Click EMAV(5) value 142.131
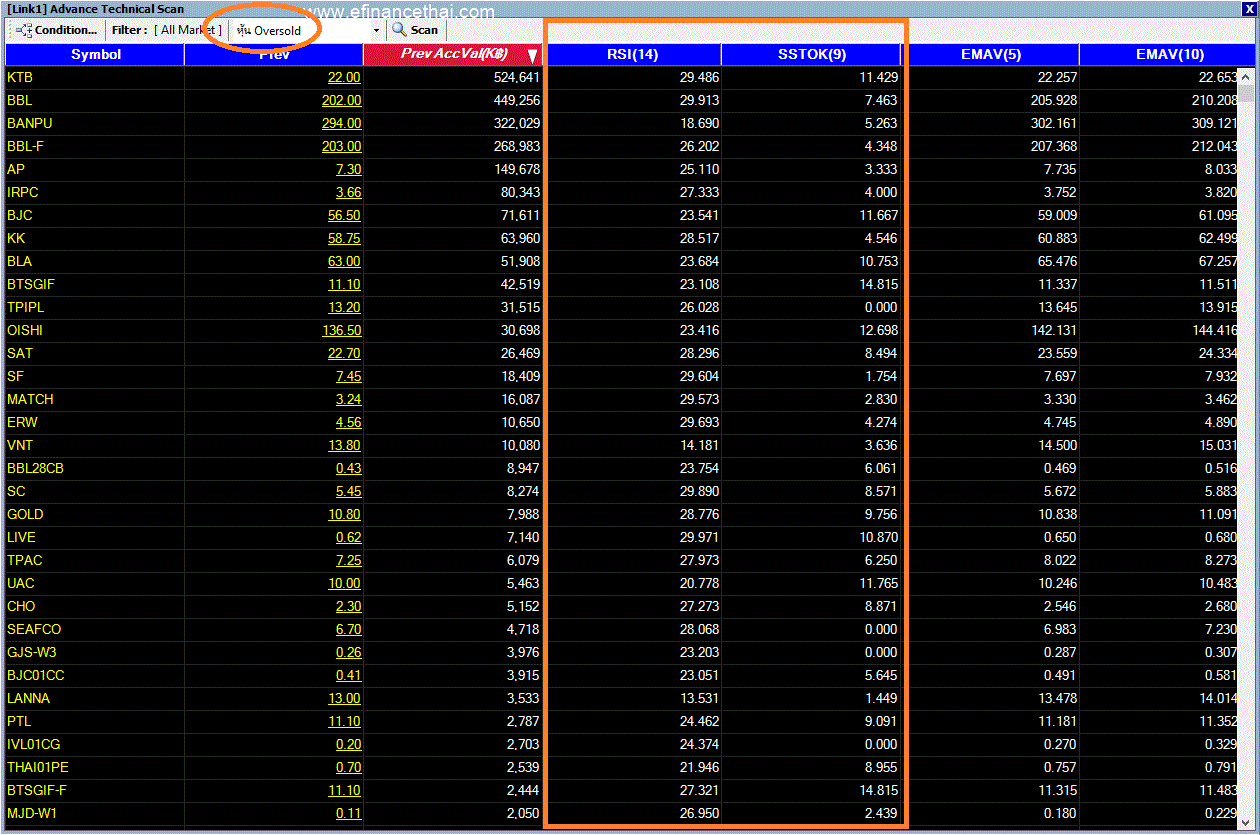 [x=1054, y=330]
